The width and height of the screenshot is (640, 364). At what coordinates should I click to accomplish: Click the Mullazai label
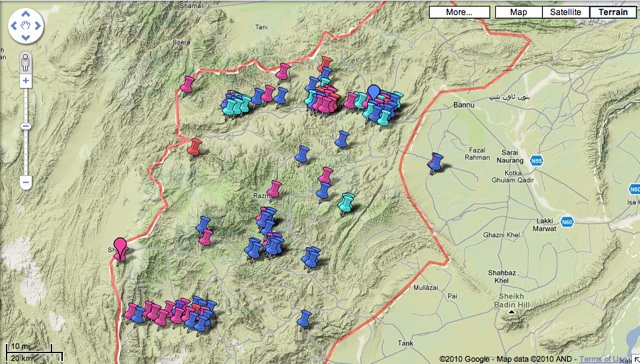tap(426, 288)
